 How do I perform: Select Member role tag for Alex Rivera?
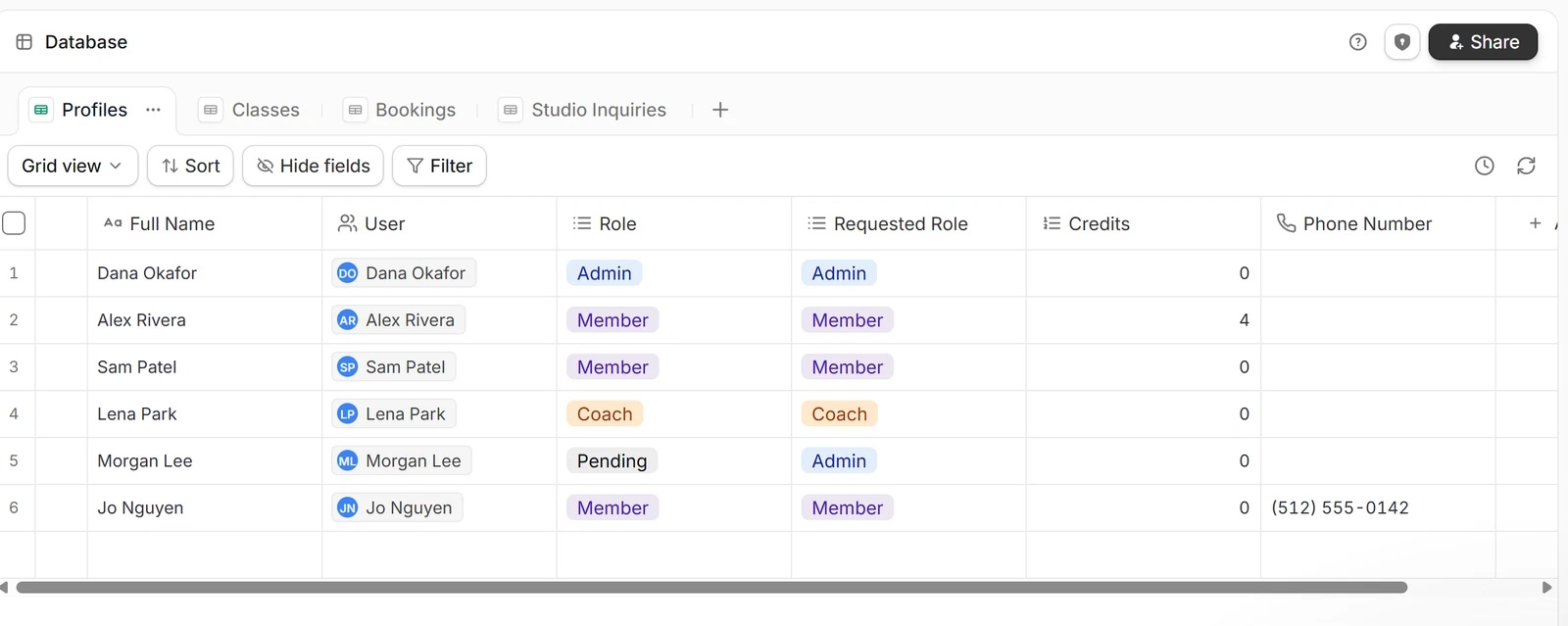pos(612,320)
